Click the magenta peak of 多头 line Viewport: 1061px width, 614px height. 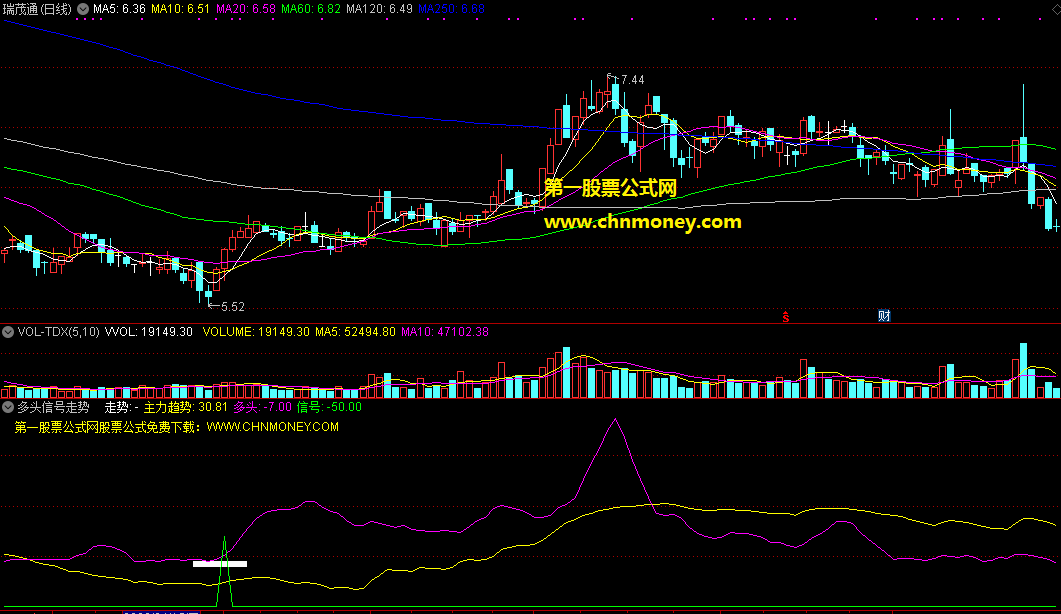point(615,420)
